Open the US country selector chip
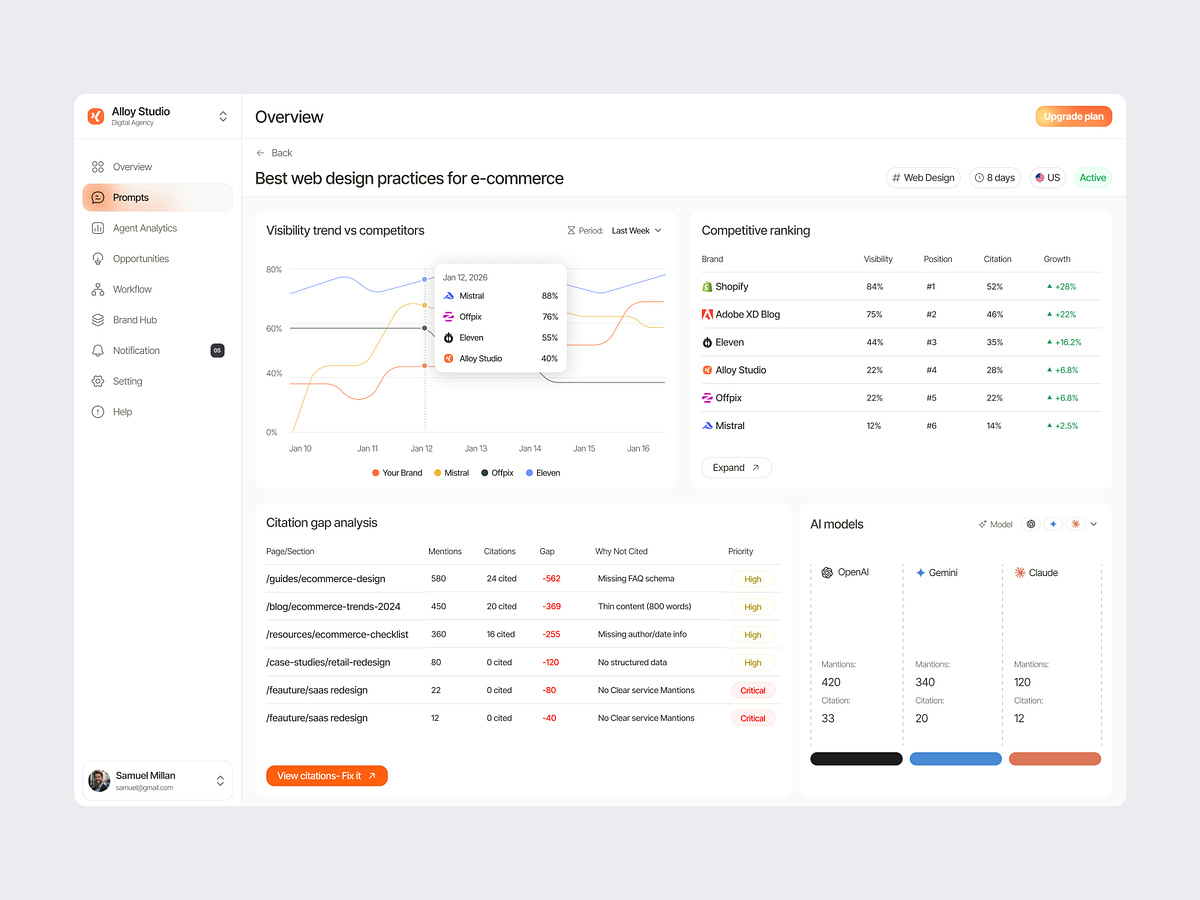1200x900 pixels. tap(1047, 178)
